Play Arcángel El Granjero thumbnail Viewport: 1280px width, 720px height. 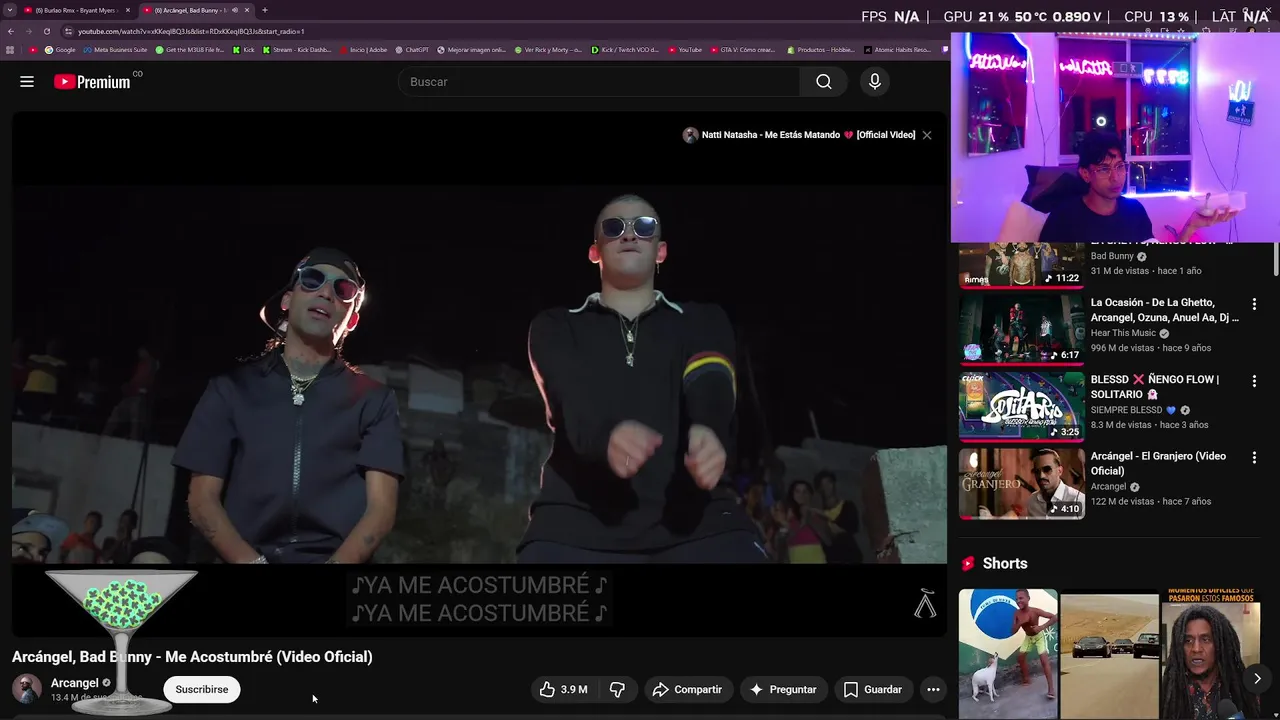tap(1021, 483)
